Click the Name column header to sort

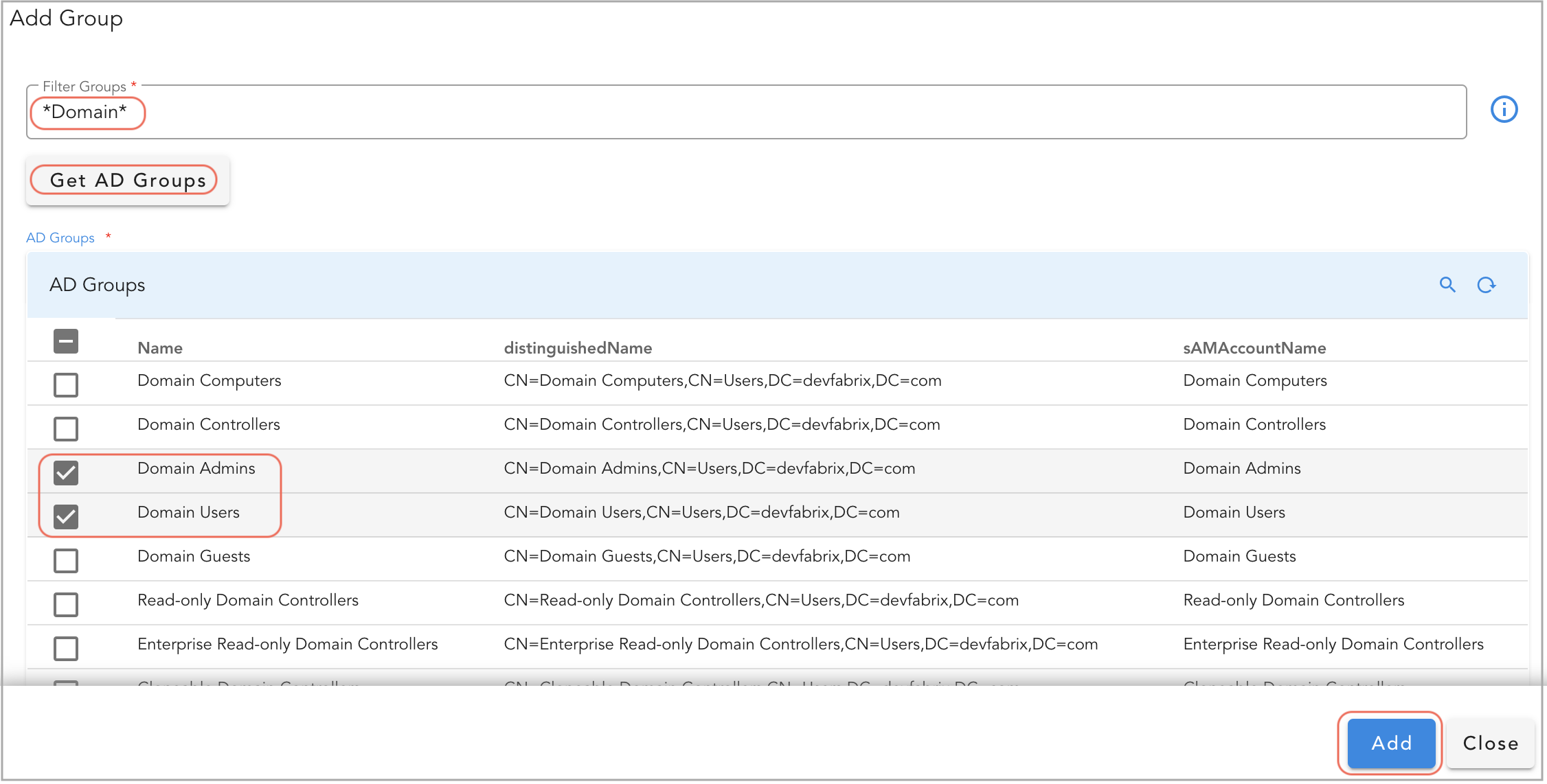point(159,348)
